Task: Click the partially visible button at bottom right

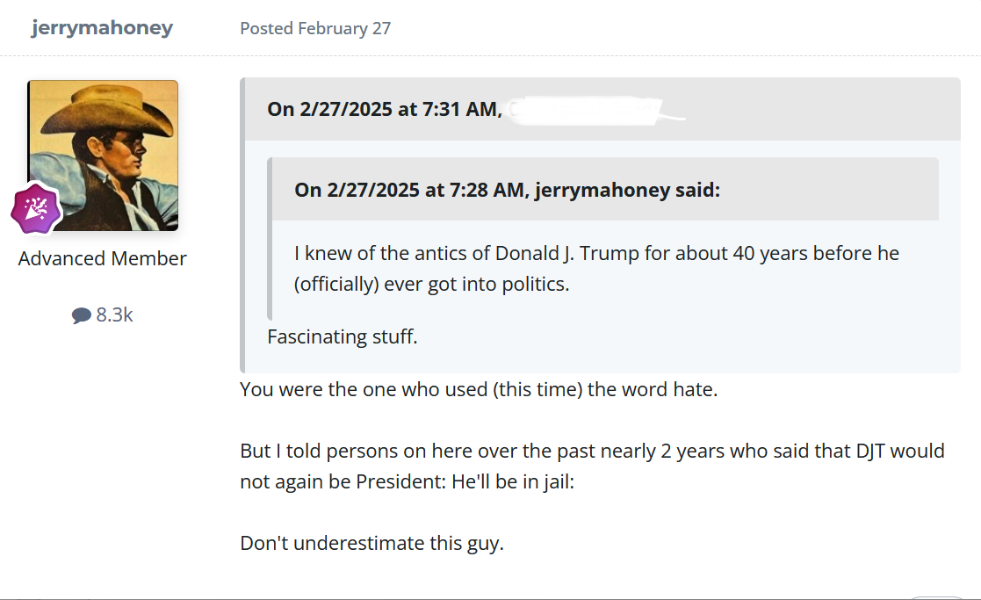Action: click(x=938, y=596)
